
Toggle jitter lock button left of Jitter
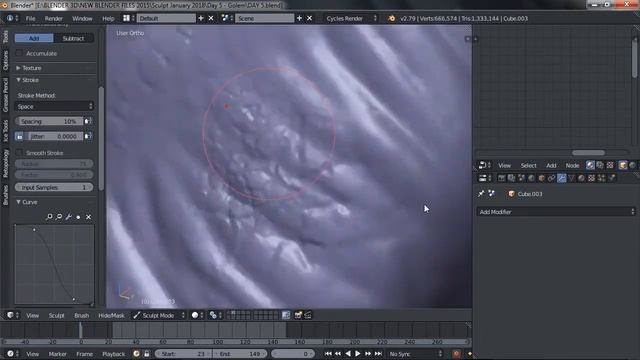(x=19, y=136)
